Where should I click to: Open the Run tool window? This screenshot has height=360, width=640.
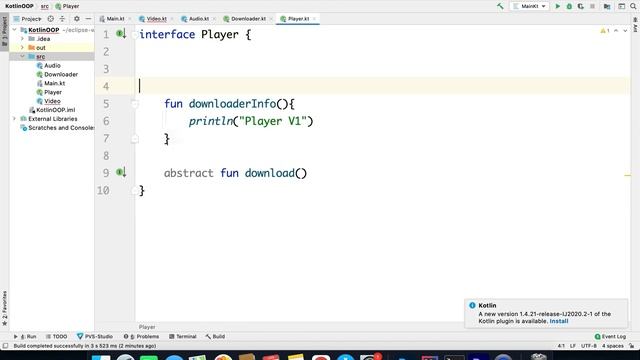tap(25, 336)
